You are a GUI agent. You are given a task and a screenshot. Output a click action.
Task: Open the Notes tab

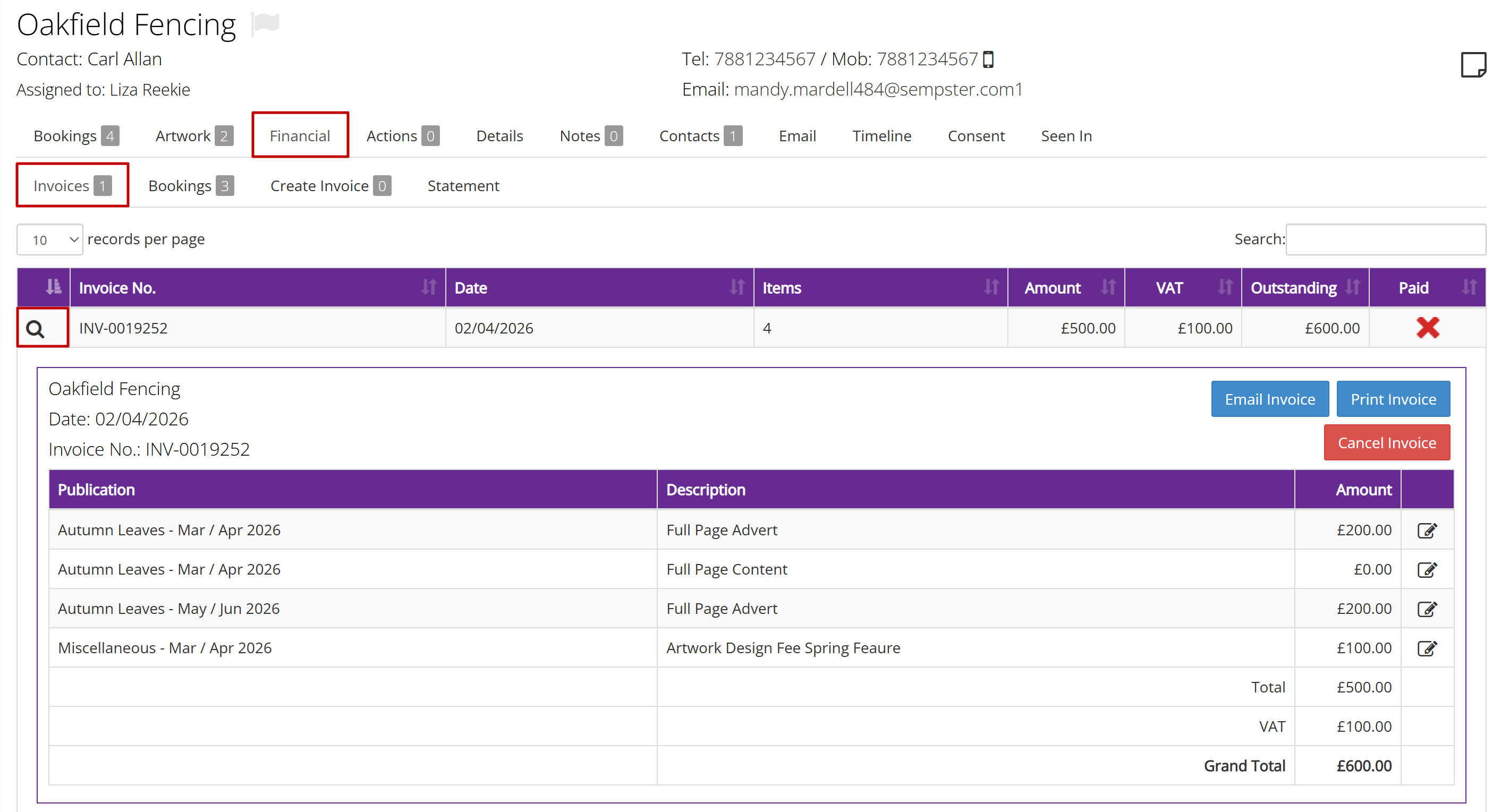(591, 136)
